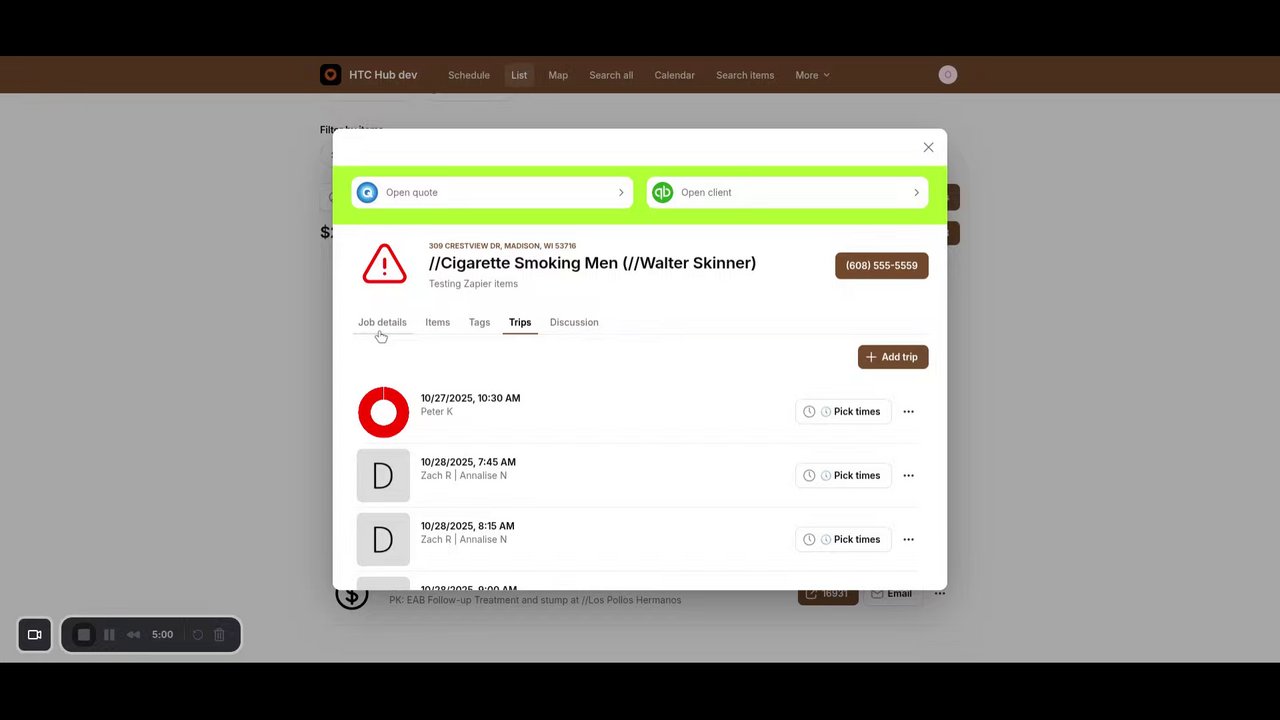This screenshot has height=720, width=1280.
Task: Select the Trips tab
Action: pos(520,322)
